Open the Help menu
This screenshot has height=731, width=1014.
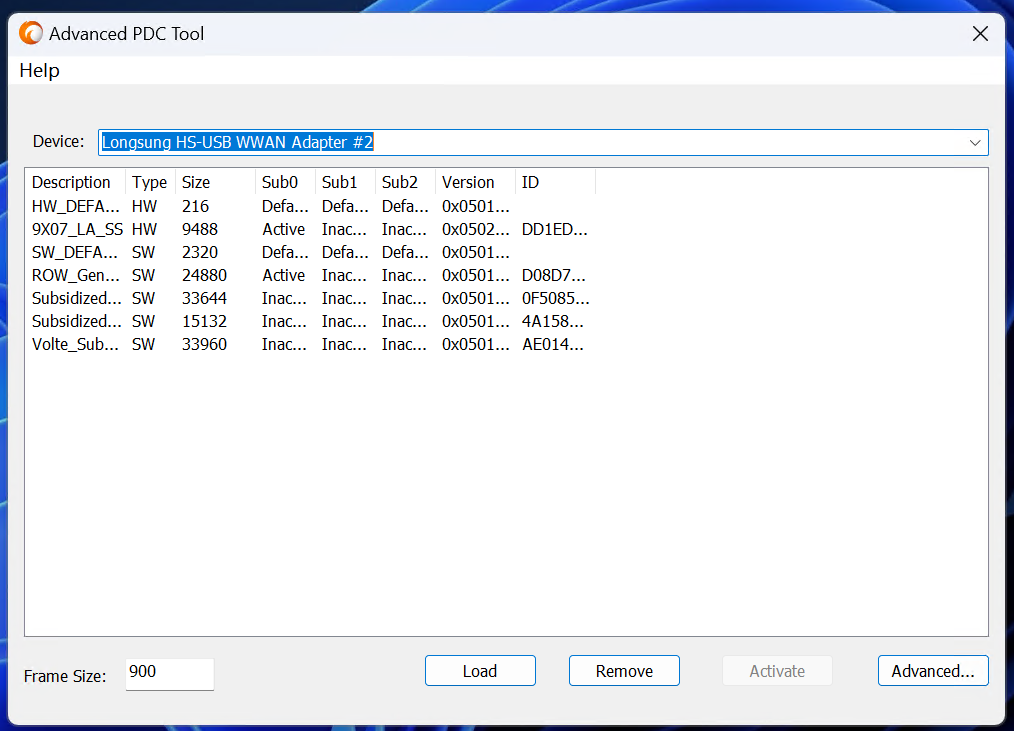pyautogui.click(x=39, y=70)
